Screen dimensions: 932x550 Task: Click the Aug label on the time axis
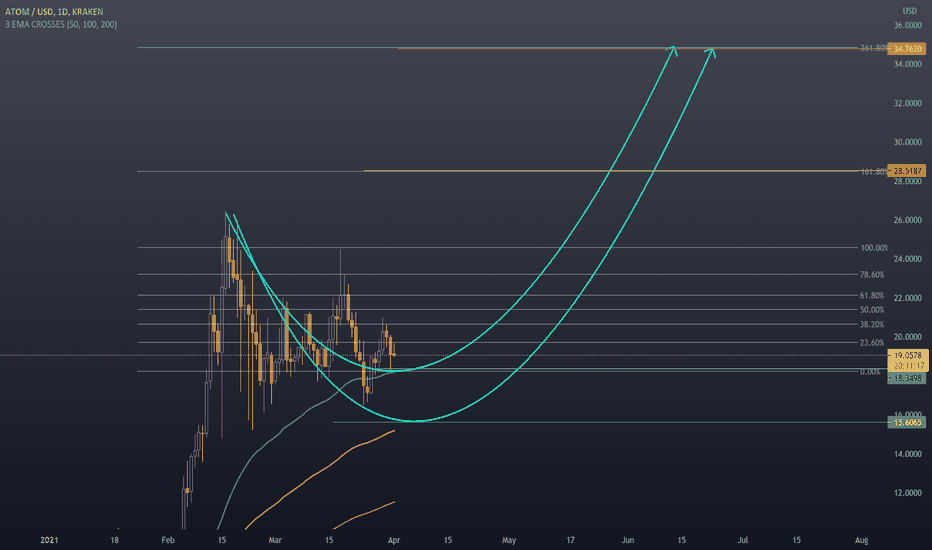click(861, 540)
